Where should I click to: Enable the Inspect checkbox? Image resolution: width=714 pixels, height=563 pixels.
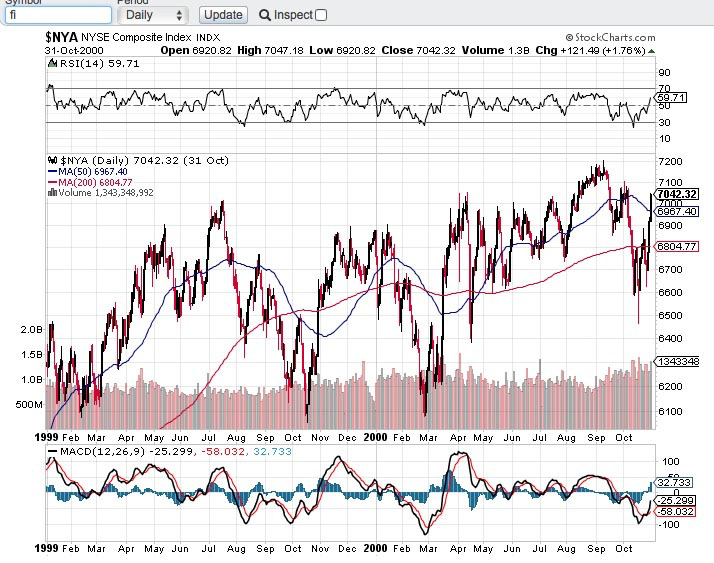pyautogui.click(x=321, y=15)
